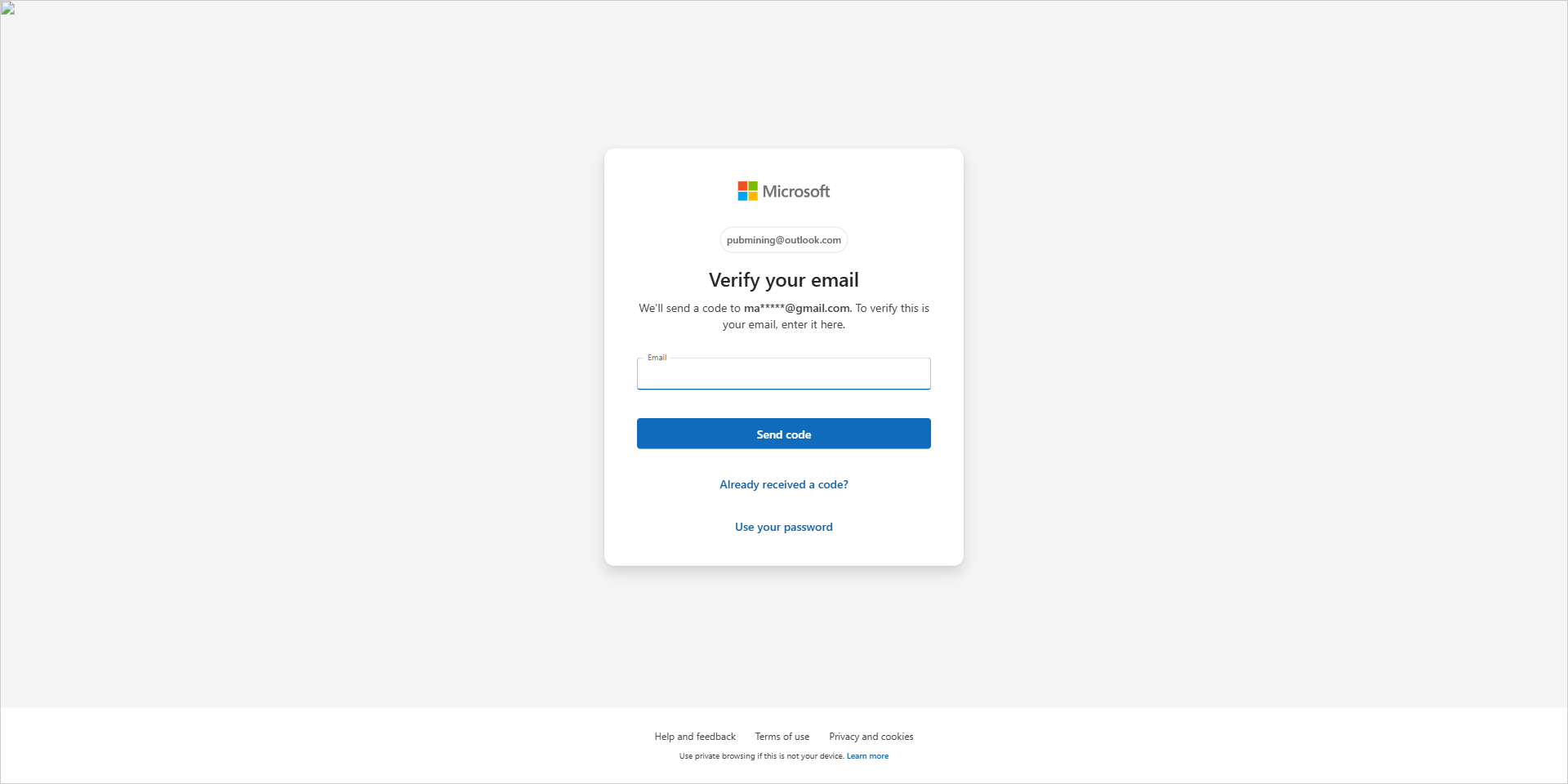Click the Microsoft wordmark text

(795, 191)
